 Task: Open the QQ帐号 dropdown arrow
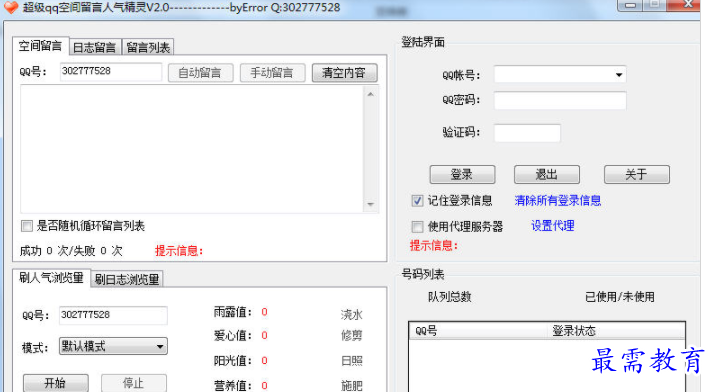click(x=619, y=75)
